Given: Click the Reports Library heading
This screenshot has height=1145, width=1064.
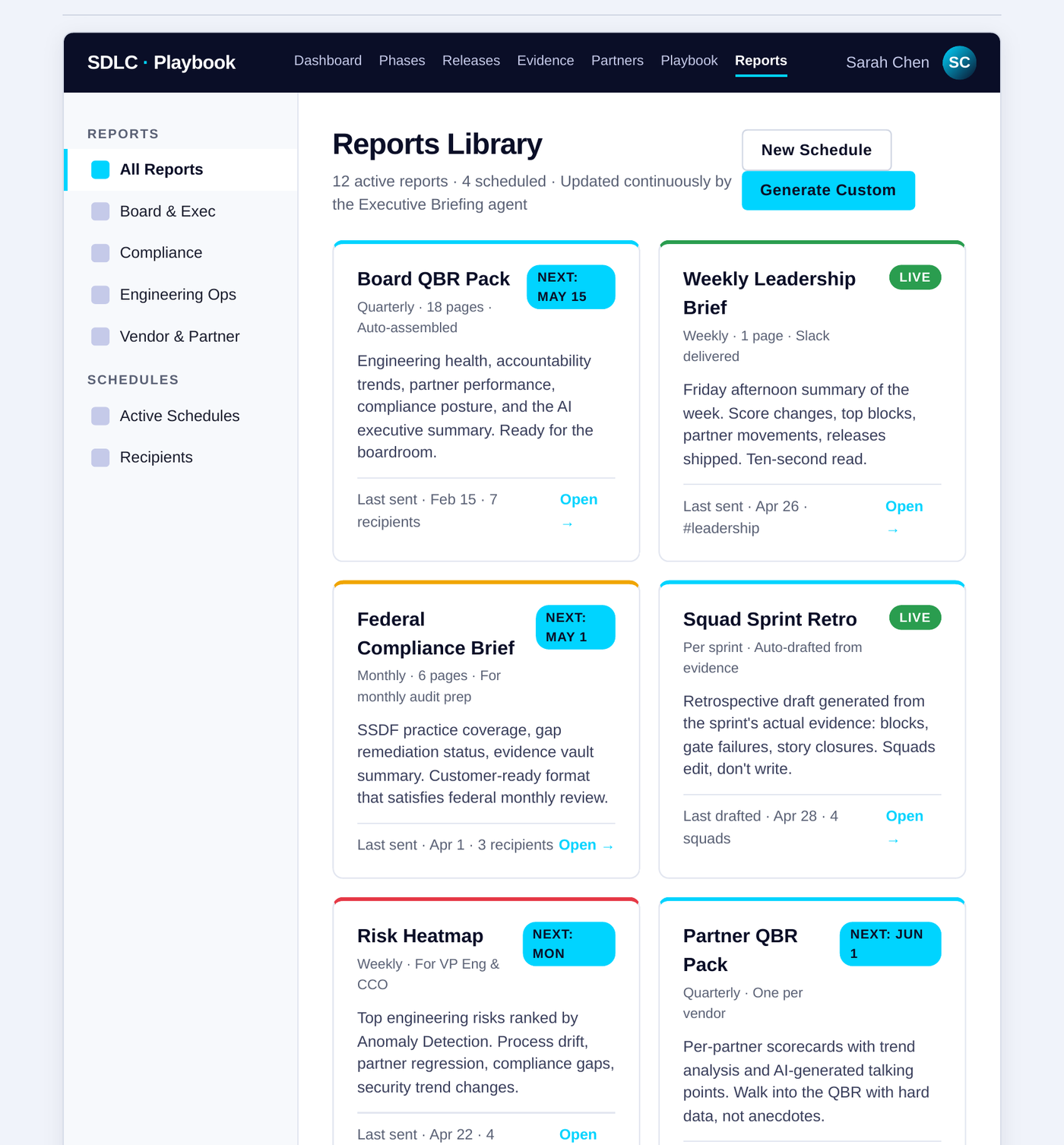Looking at the screenshot, I should 437,144.
